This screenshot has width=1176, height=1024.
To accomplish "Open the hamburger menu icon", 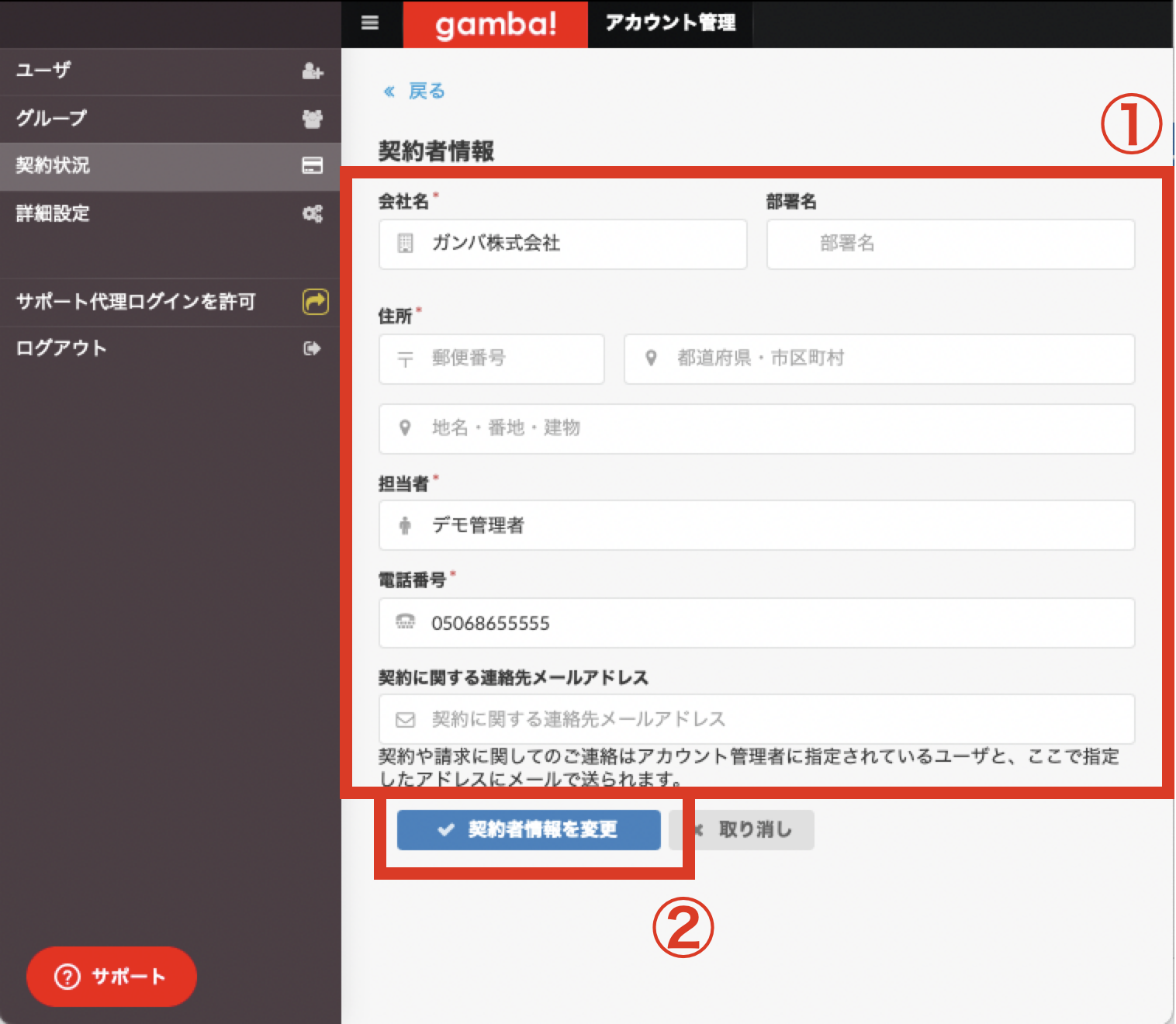I will tap(370, 23).
